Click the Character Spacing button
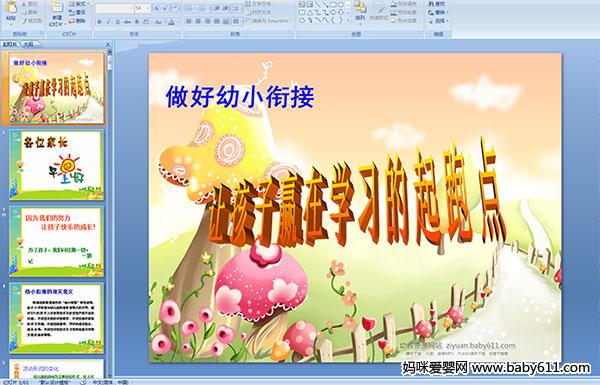 point(147,22)
